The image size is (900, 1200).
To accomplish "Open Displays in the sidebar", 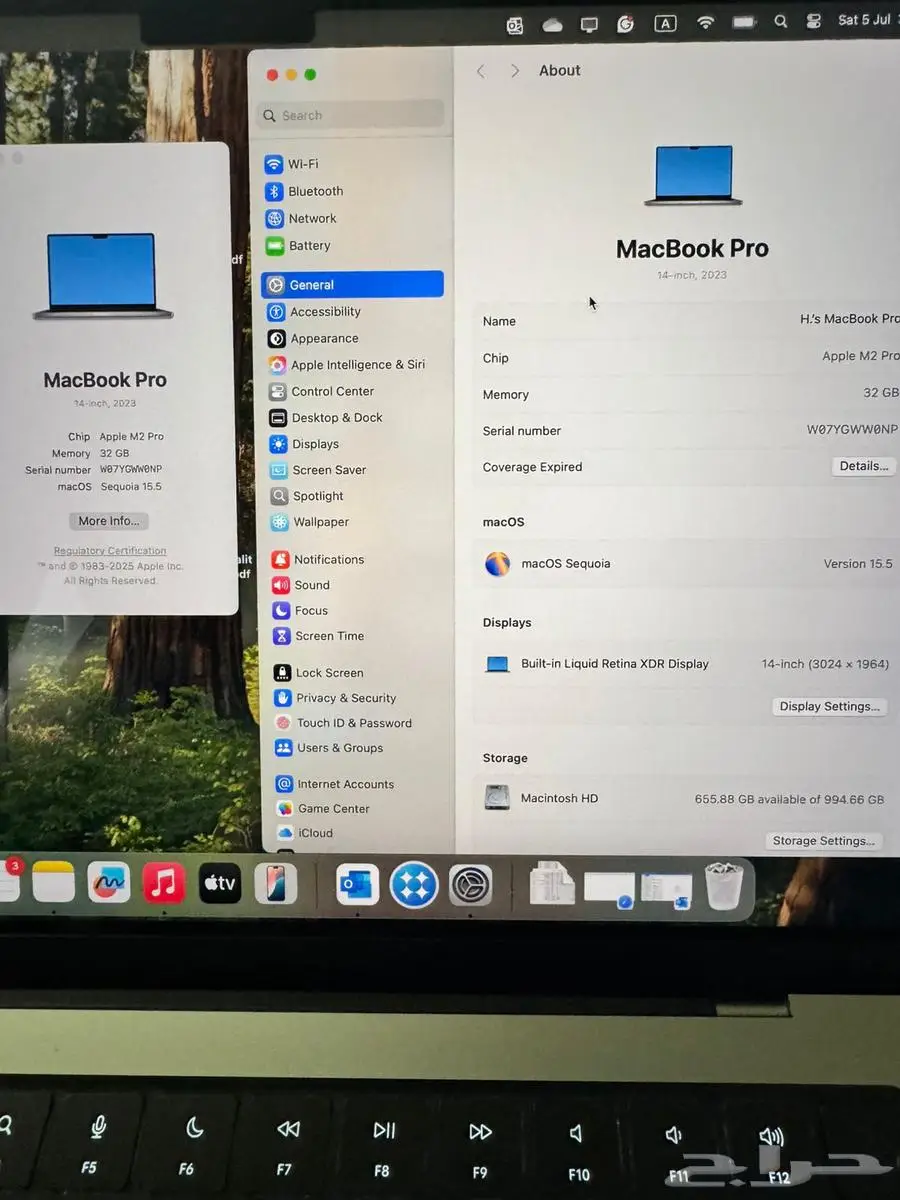I will (x=304, y=444).
